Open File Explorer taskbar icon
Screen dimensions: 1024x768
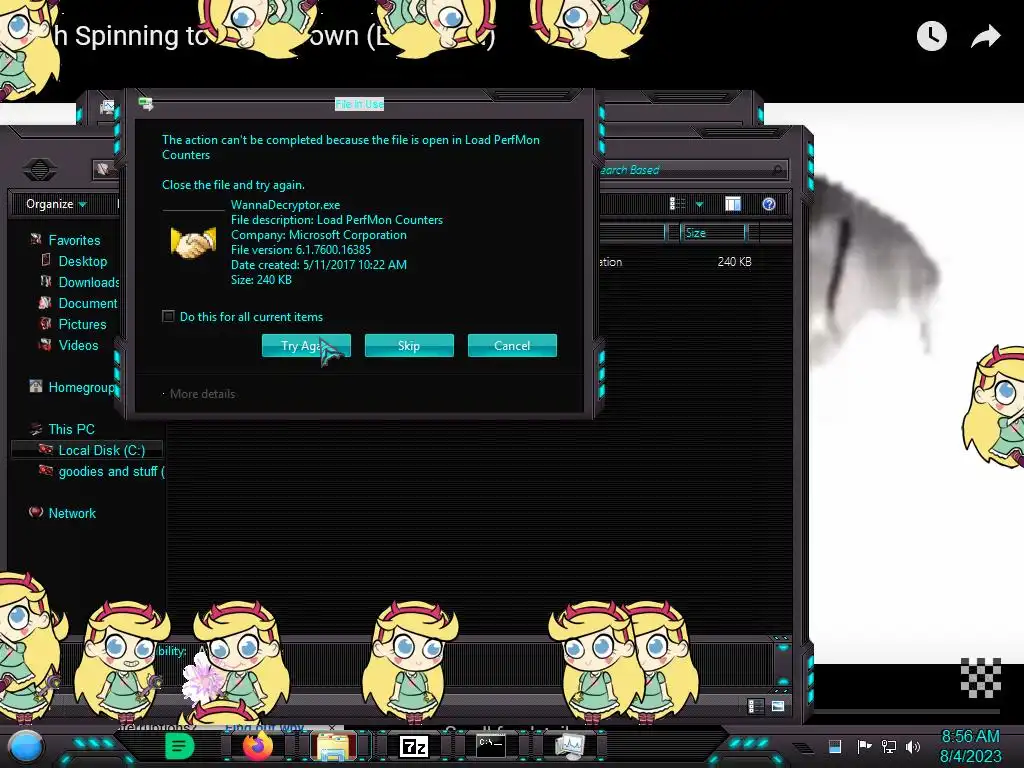(x=334, y=746)
